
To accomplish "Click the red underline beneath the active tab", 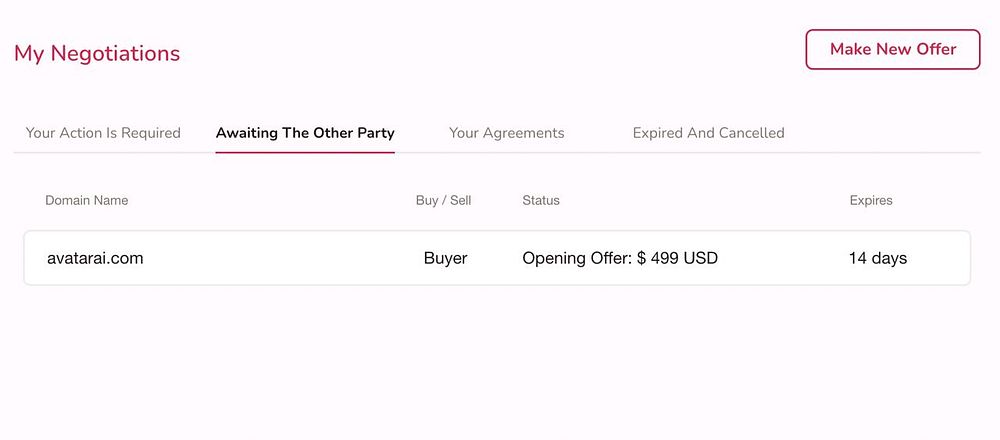I will pos(305,152).
